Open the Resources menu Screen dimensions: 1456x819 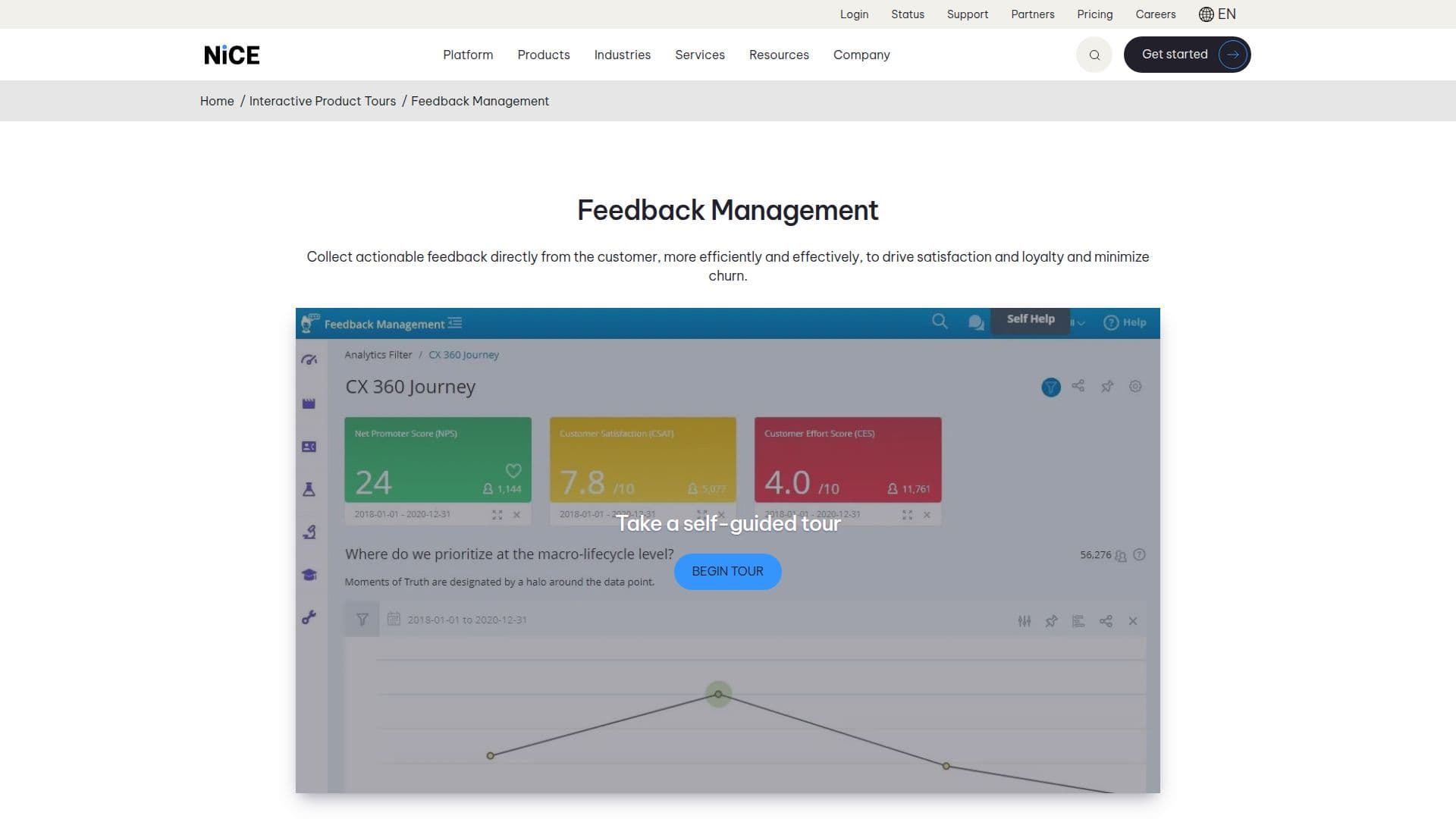(779, 55)
